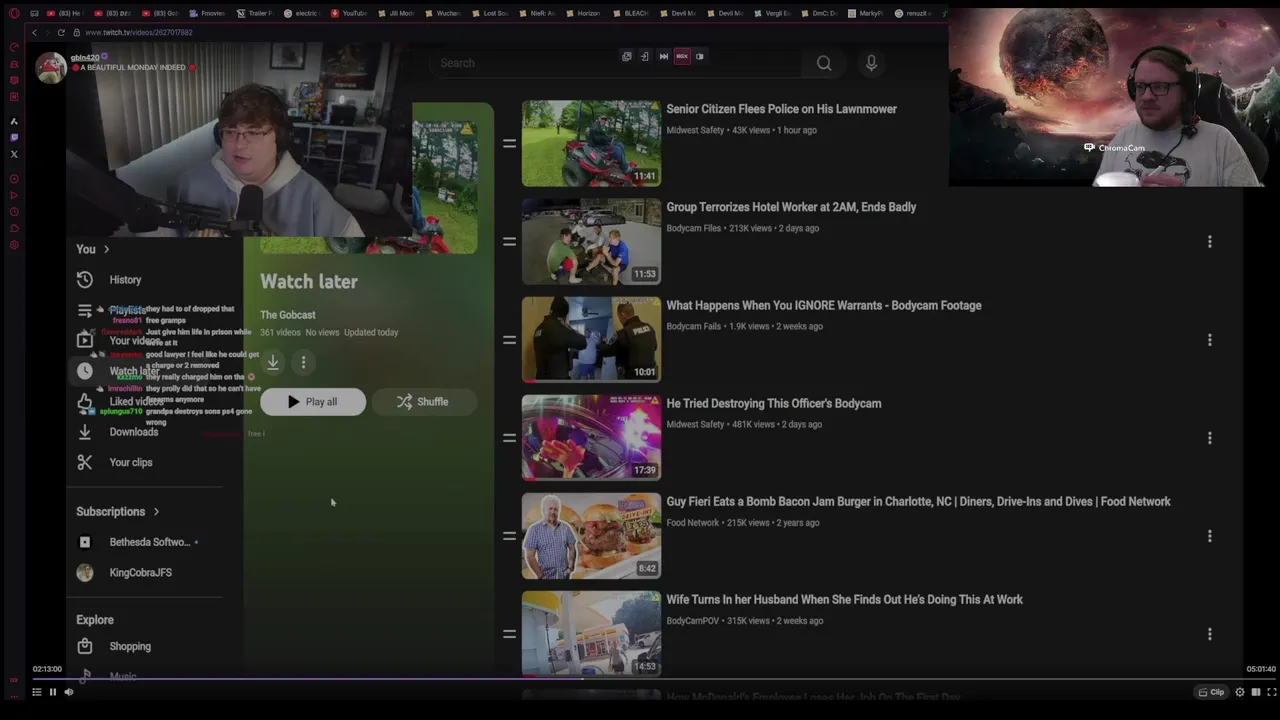Switch to the Trailer Park browser tab

coord(255,13)
